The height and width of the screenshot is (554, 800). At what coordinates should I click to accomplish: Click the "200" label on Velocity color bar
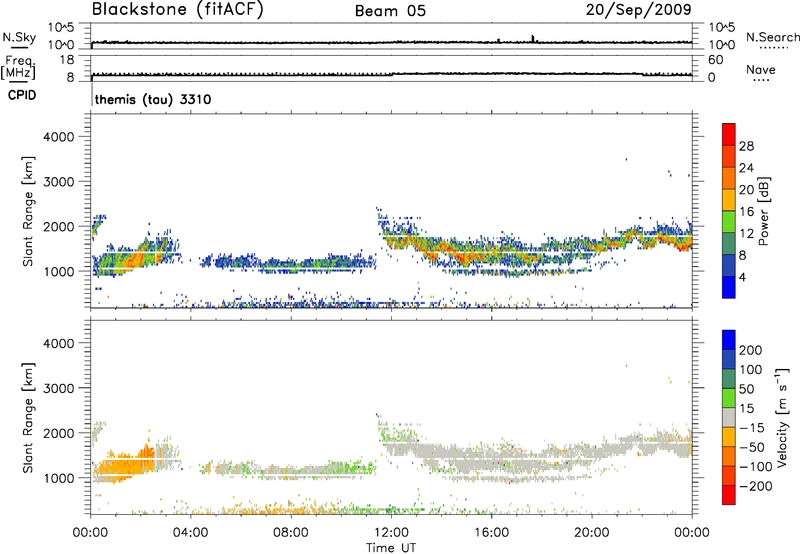click(x=751, y=350)
